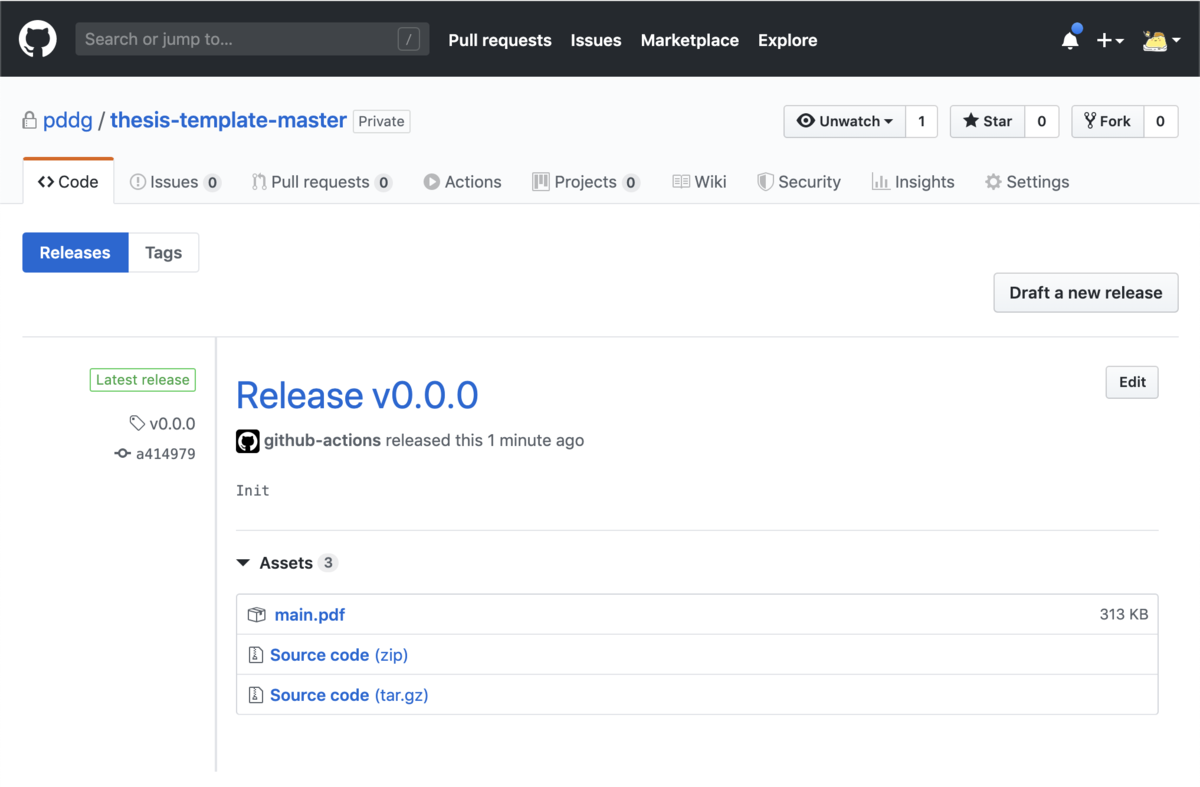Click the Latest release badge
This screenshot has height=787, width=1200.
(142, 380)
